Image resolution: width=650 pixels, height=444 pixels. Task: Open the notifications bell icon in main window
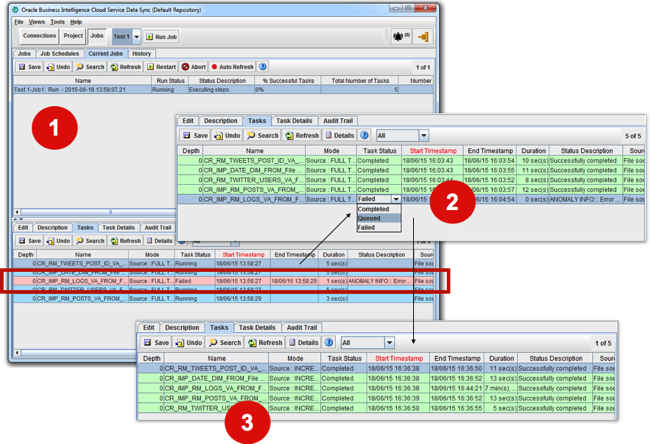(x=401, y=37)
